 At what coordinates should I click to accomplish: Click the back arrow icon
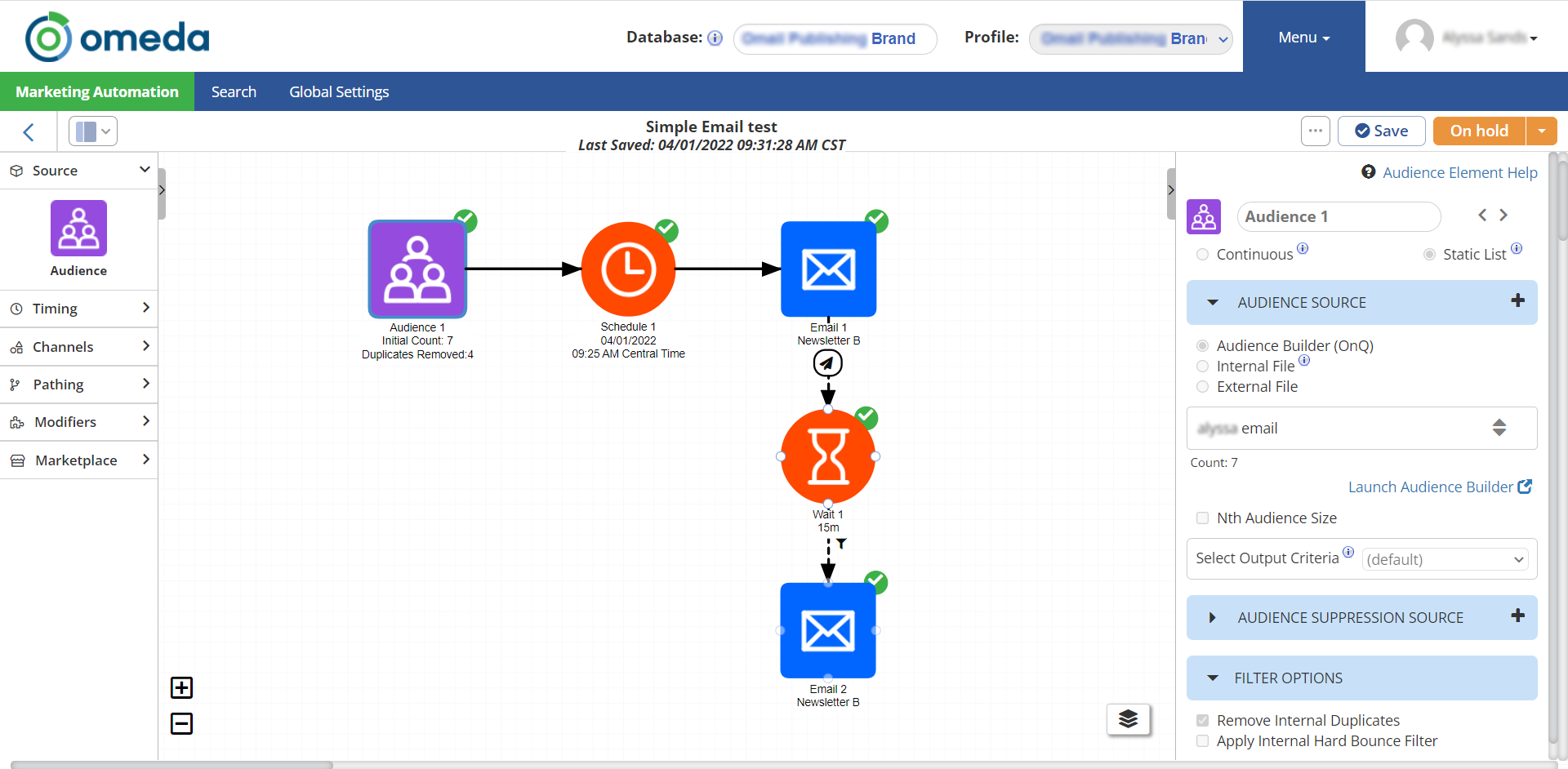pos(29,132)
